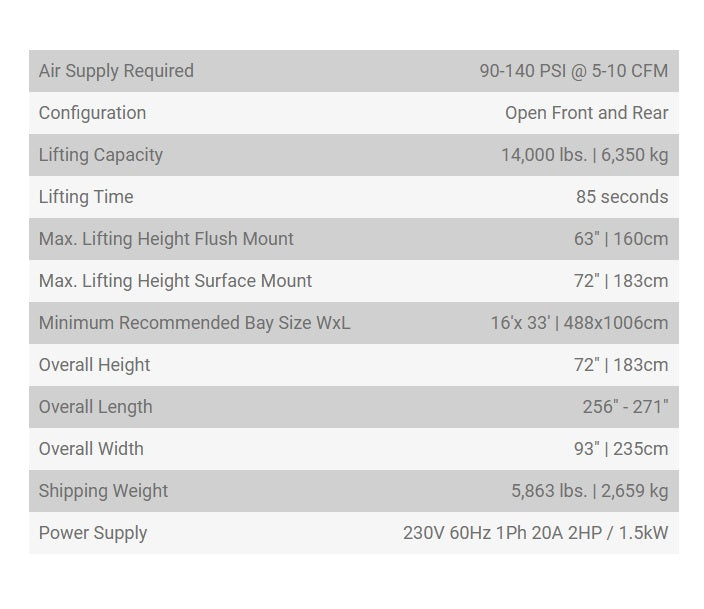Click Minimum Recommended Bay Size WxL label
This screenshot has height=609, width=704.
[x=194, y=323]
